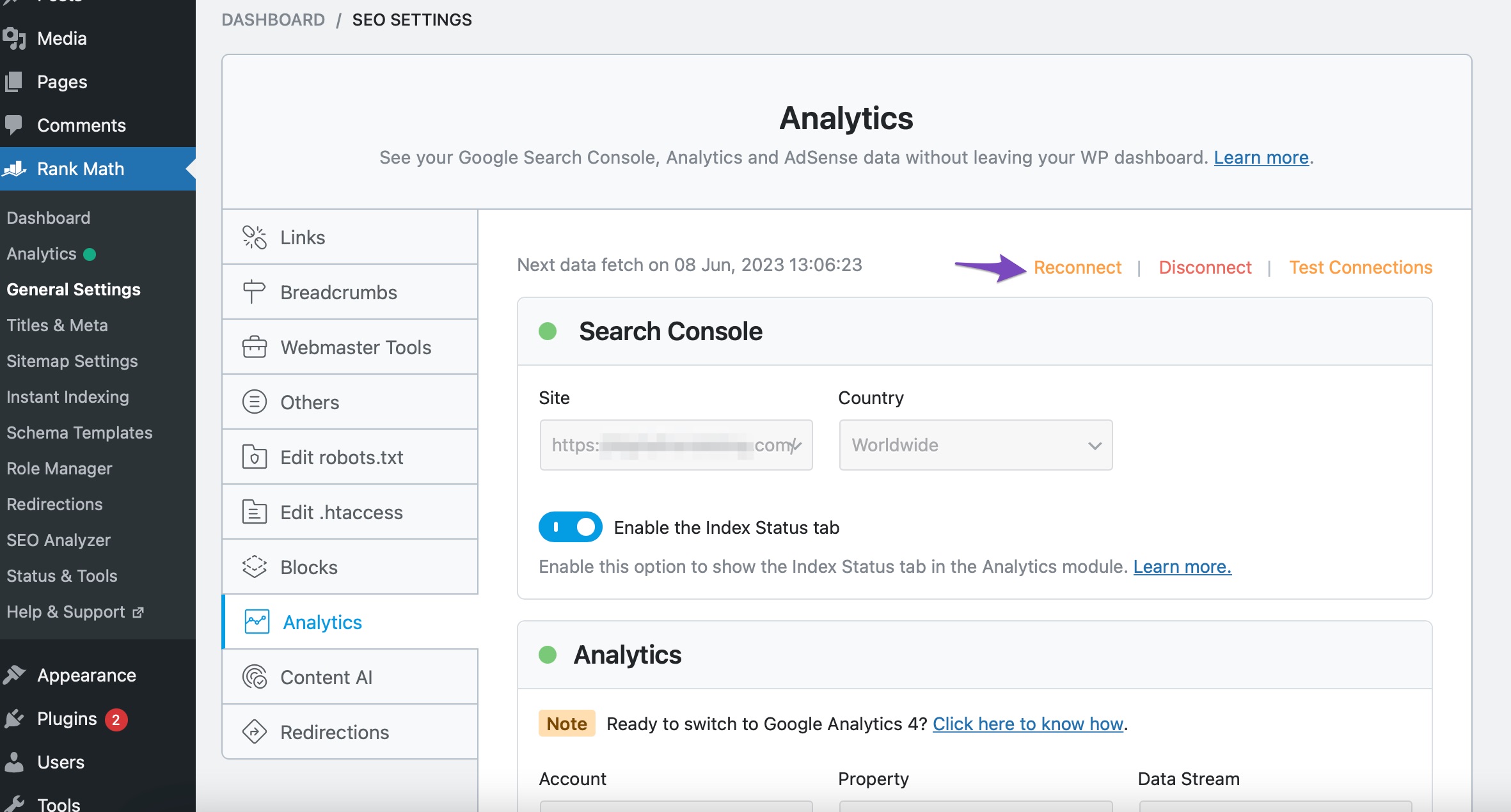Image resolution: width=1511 pixels, height=812 pixels.
Task: Click the Links icon in settings menu
Action: (x=254, y=237)
